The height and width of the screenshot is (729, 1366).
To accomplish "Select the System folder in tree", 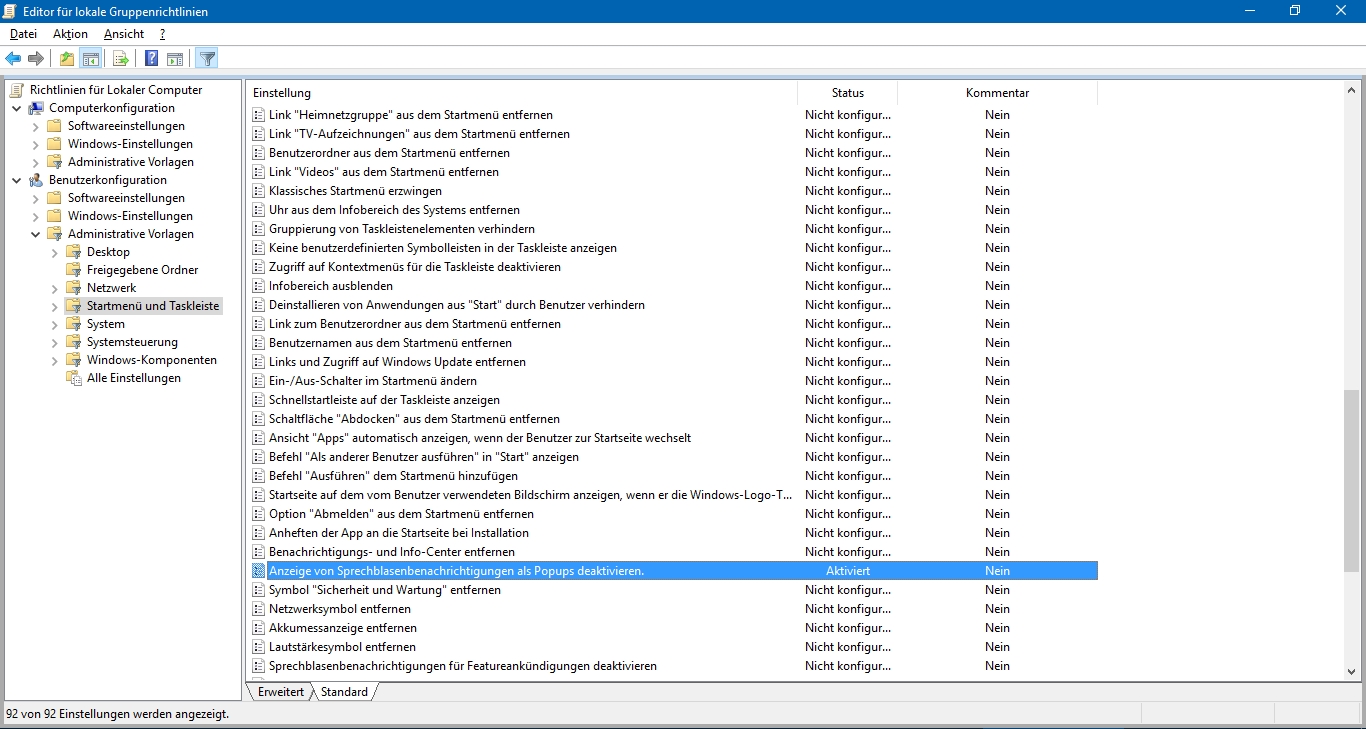I will point(106,324).
